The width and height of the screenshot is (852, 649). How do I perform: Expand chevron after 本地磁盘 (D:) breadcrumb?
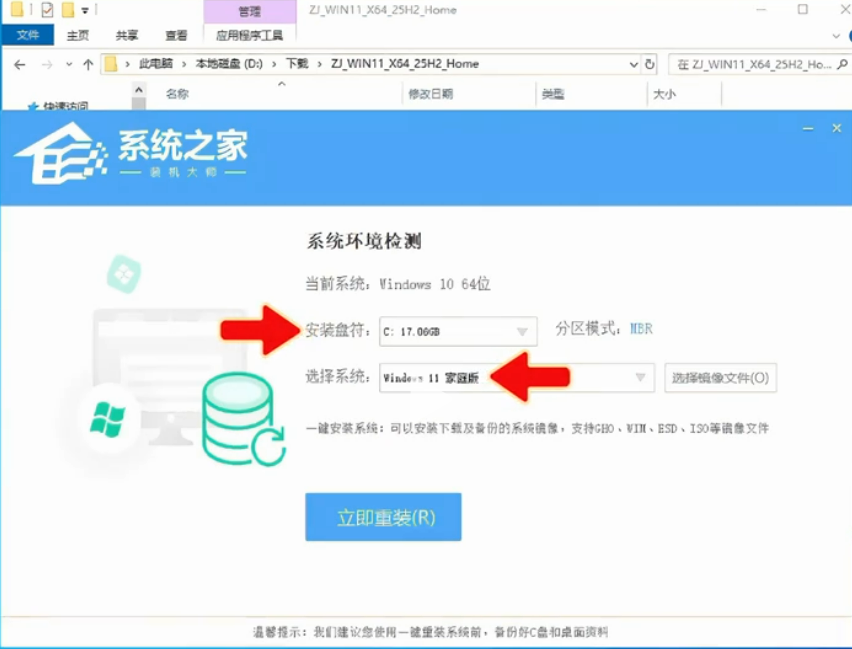[x=274, y=64]
